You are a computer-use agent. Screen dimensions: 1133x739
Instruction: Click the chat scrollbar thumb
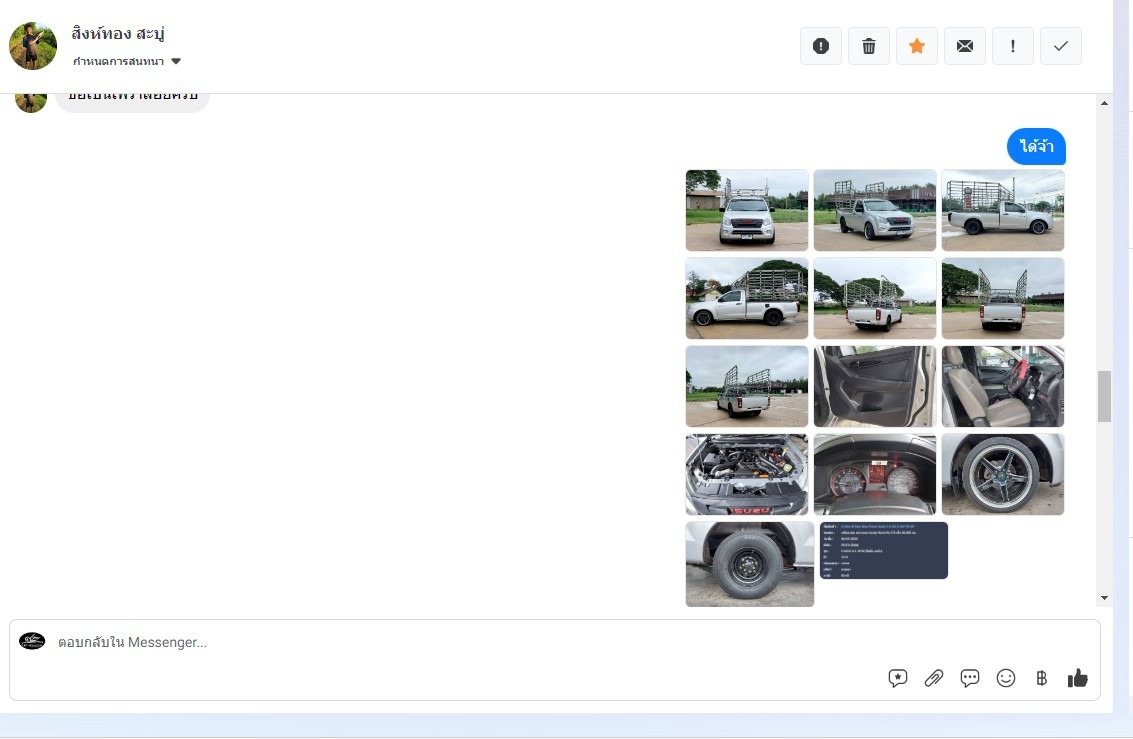pos(1104,396)
